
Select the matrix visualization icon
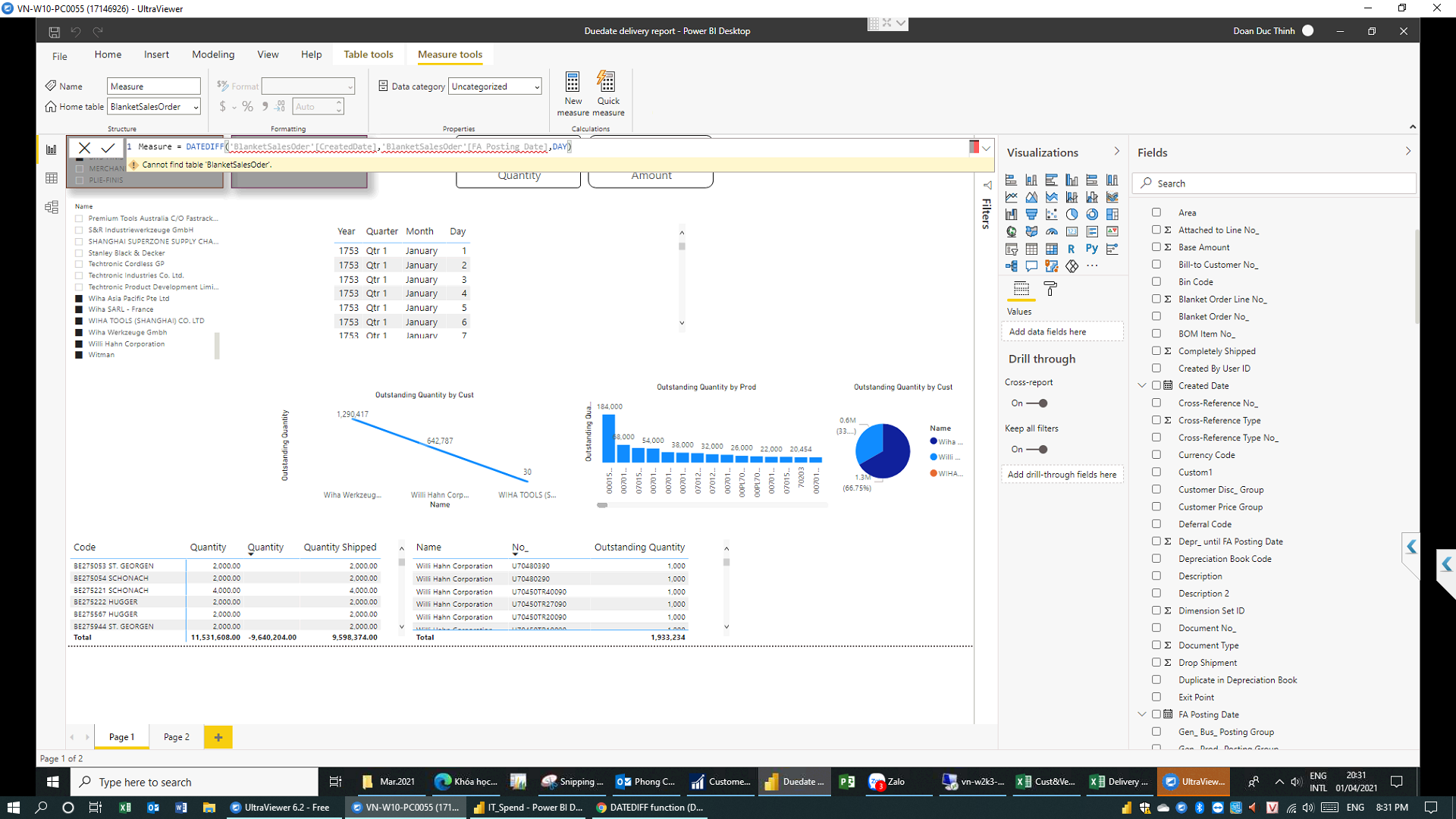pyautogui.click(x=1051, y=249)
